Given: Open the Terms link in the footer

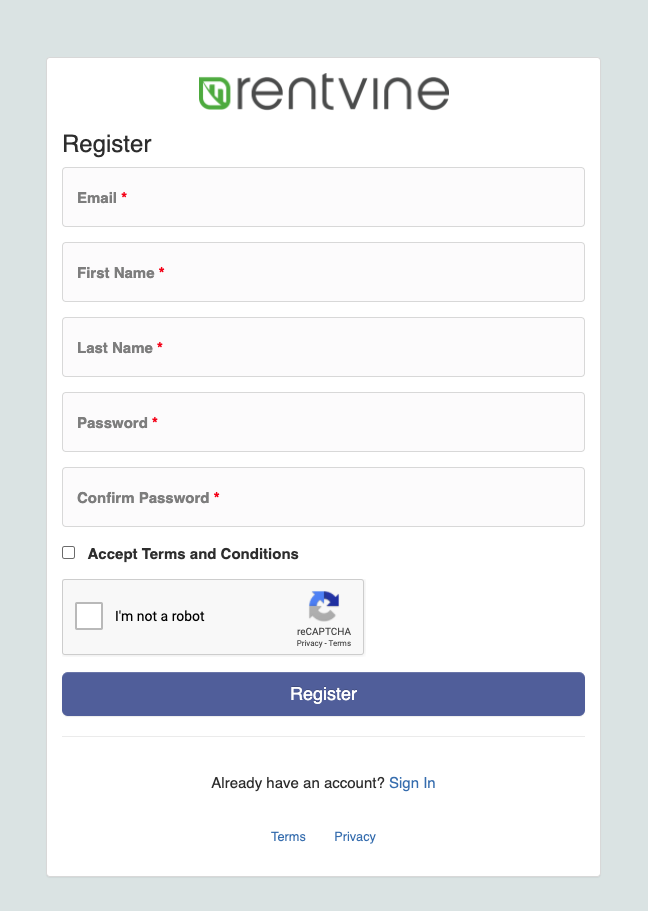Looking at the screenshot, I should point(288,837).
